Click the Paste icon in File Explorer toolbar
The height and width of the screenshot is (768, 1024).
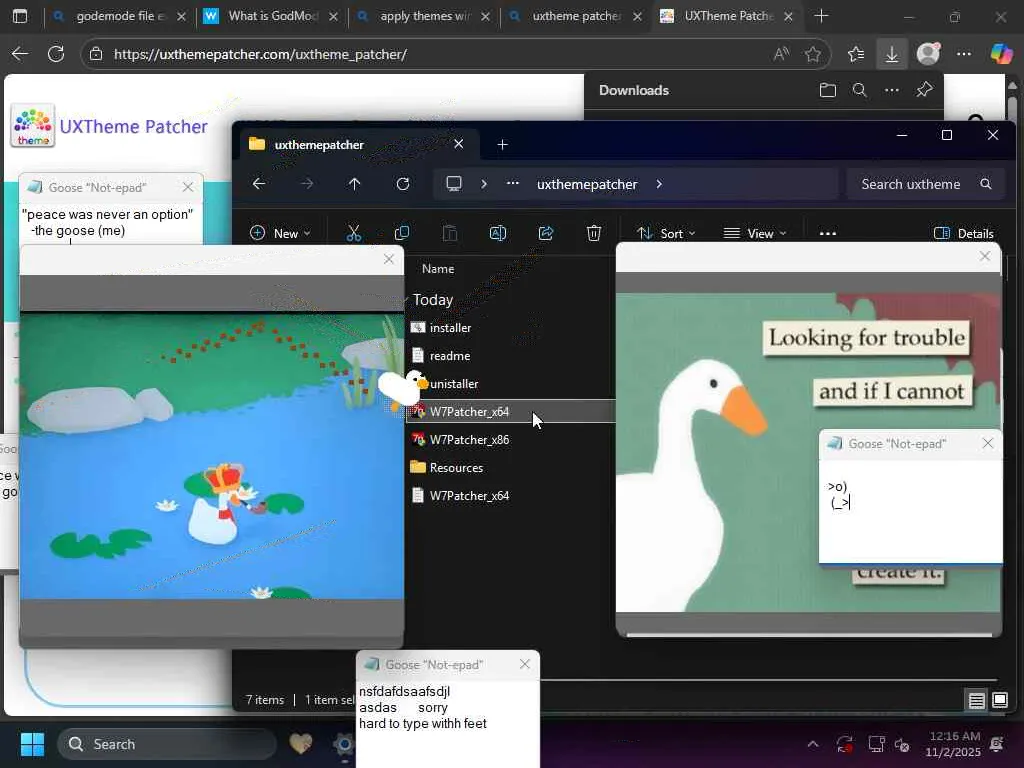point(449,233)
